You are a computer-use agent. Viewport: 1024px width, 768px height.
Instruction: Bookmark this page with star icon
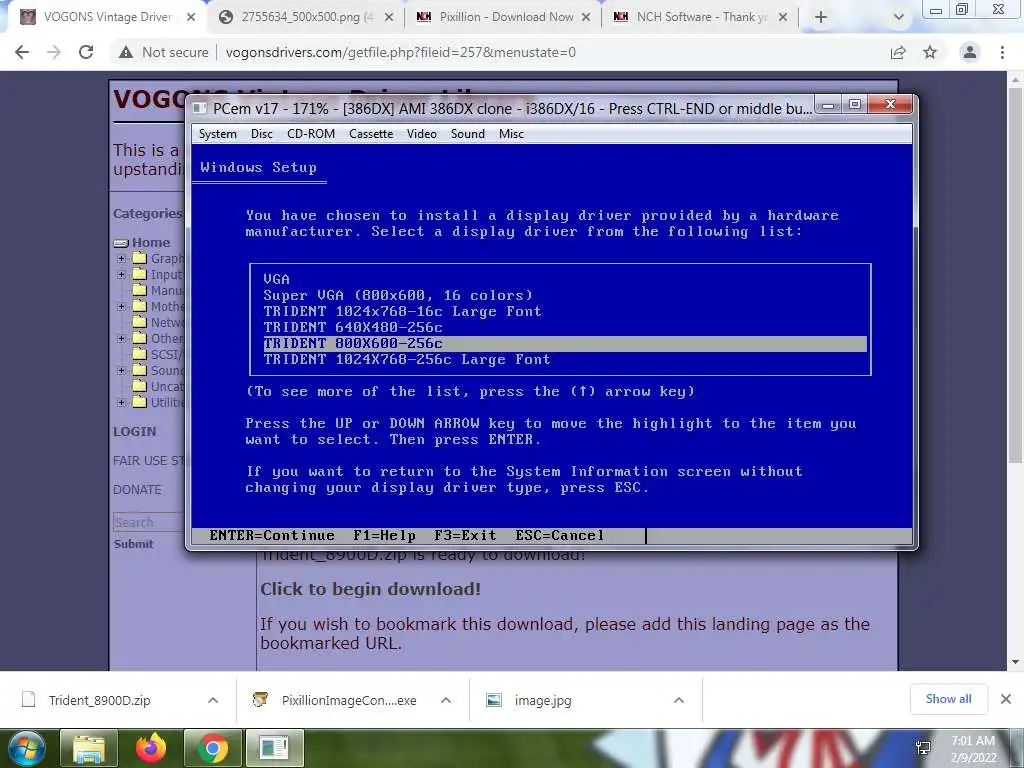click(930, 52)
